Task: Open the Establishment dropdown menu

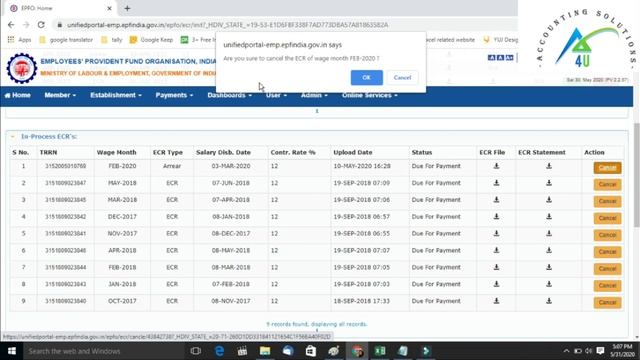Action: tap(116, 95)
